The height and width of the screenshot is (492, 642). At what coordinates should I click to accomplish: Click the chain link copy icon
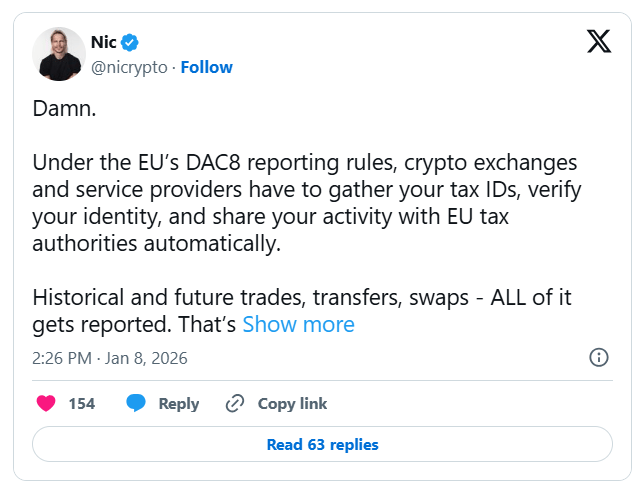pyautogui.click(x=235, y=404)
